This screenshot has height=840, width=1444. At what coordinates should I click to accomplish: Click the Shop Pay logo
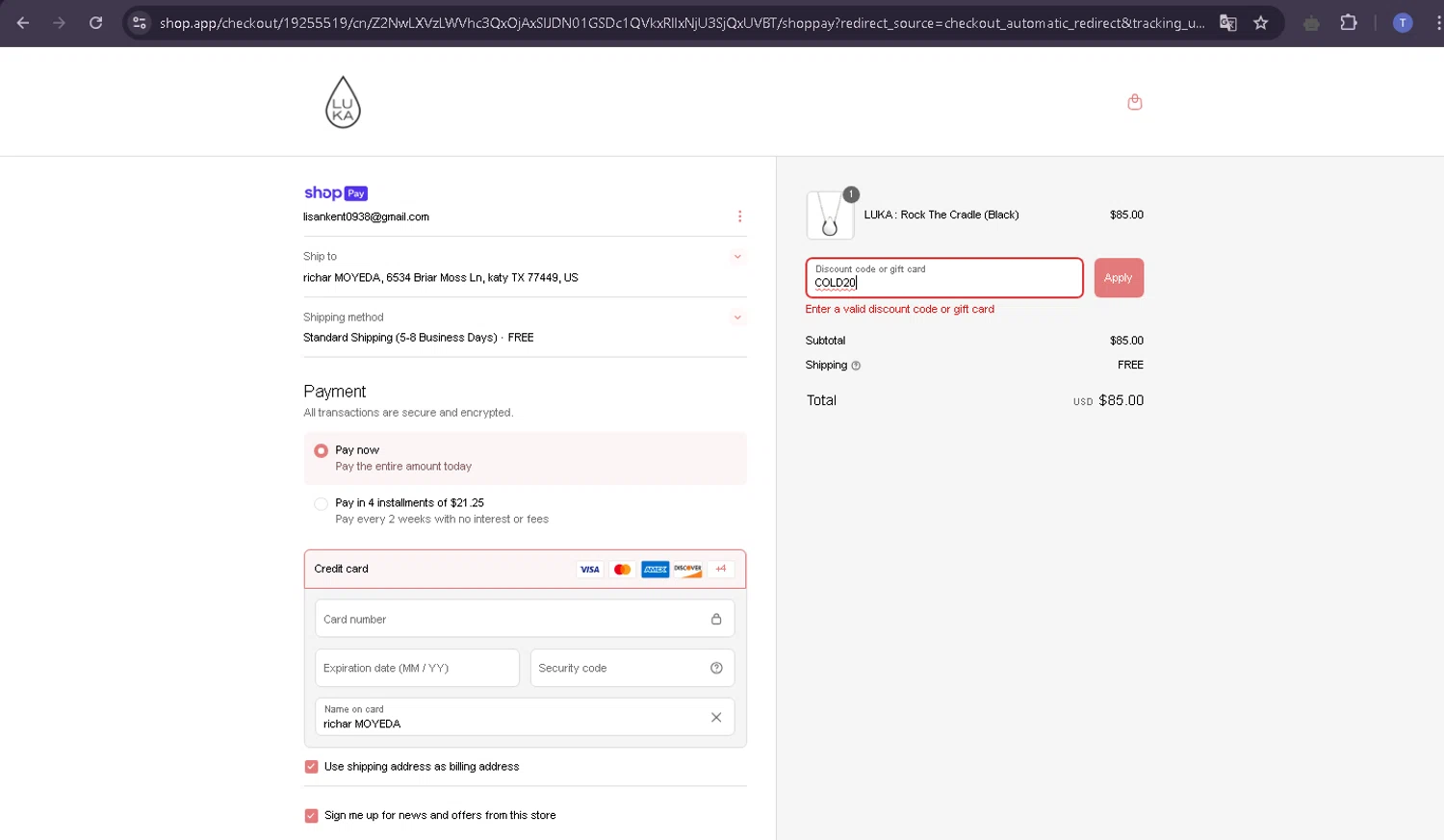pos(336,193)
